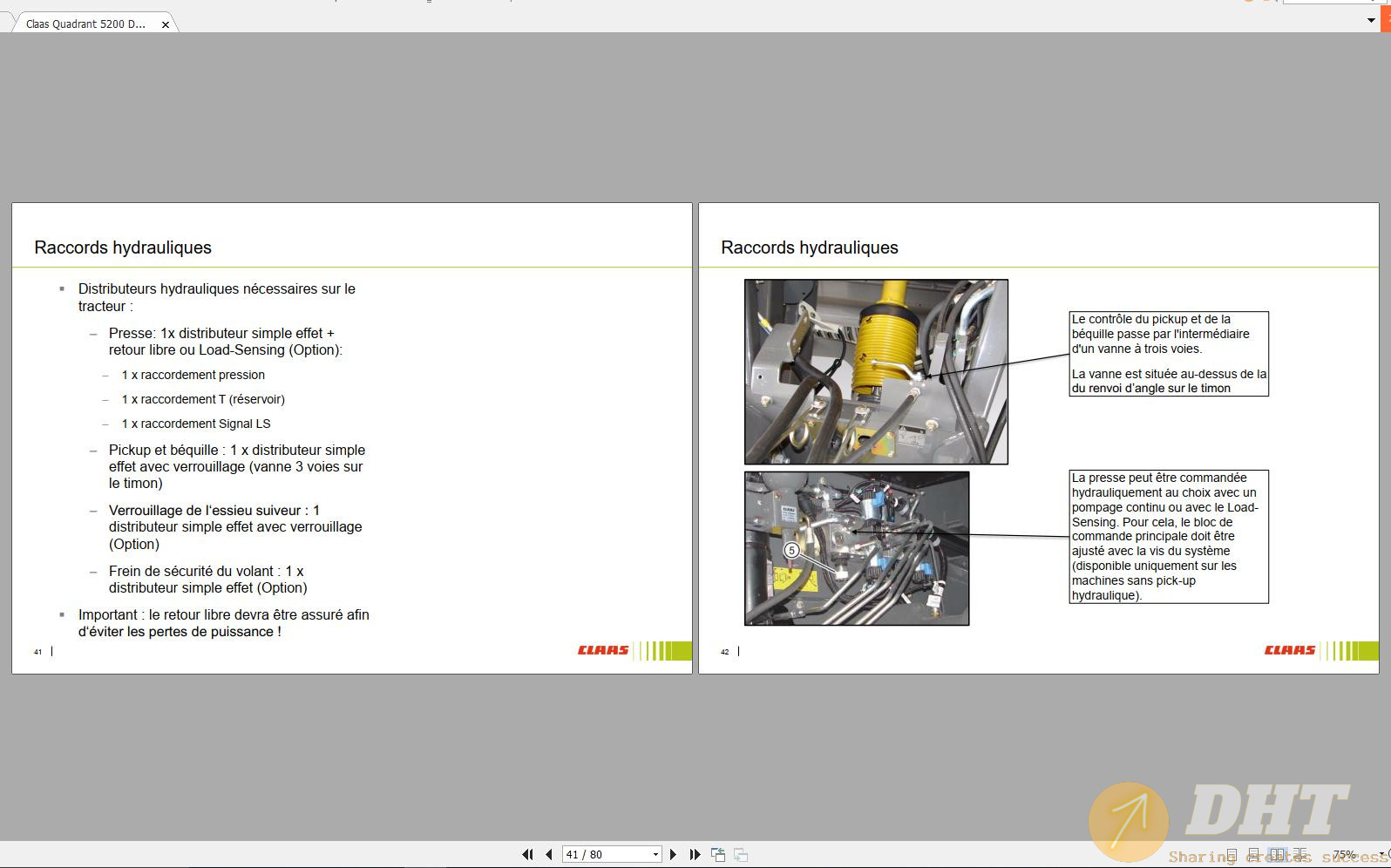Click the next view icon

pos(741,855)
